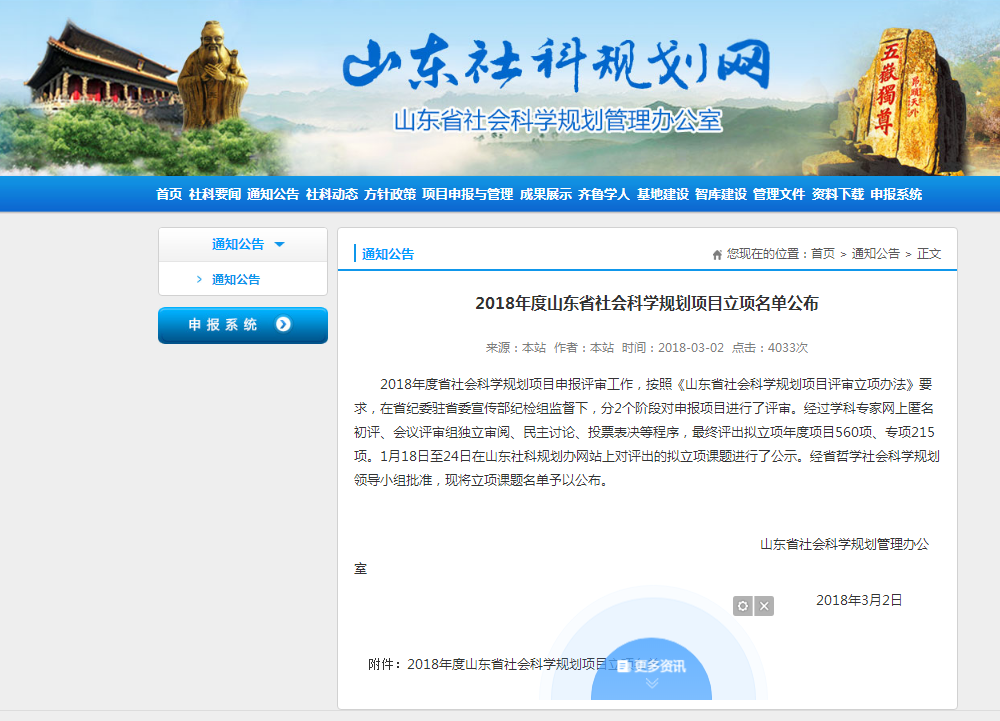Open the 2018年度 project list attachment link
The image size is (1000, 721).
tap(510, 664)
